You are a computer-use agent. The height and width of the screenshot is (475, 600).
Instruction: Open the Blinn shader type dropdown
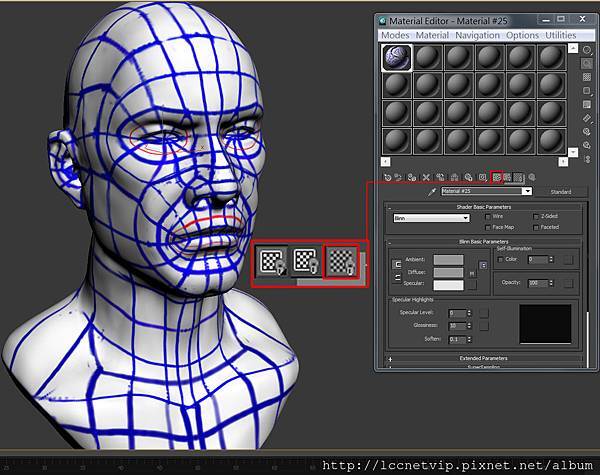(431, 217)
